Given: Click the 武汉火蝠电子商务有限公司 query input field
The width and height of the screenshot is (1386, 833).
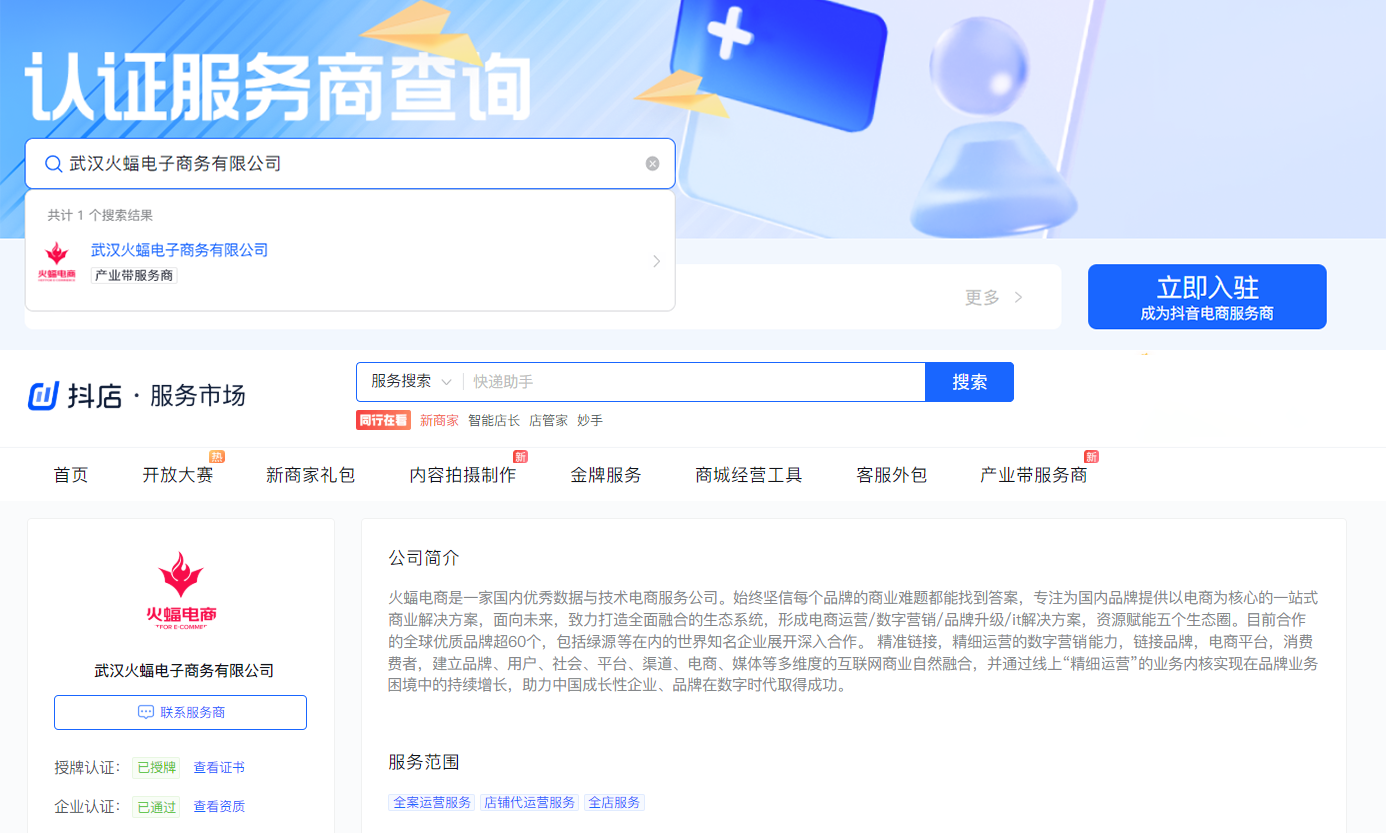Looking at the screenshot, I should click(x=350, y=163).
